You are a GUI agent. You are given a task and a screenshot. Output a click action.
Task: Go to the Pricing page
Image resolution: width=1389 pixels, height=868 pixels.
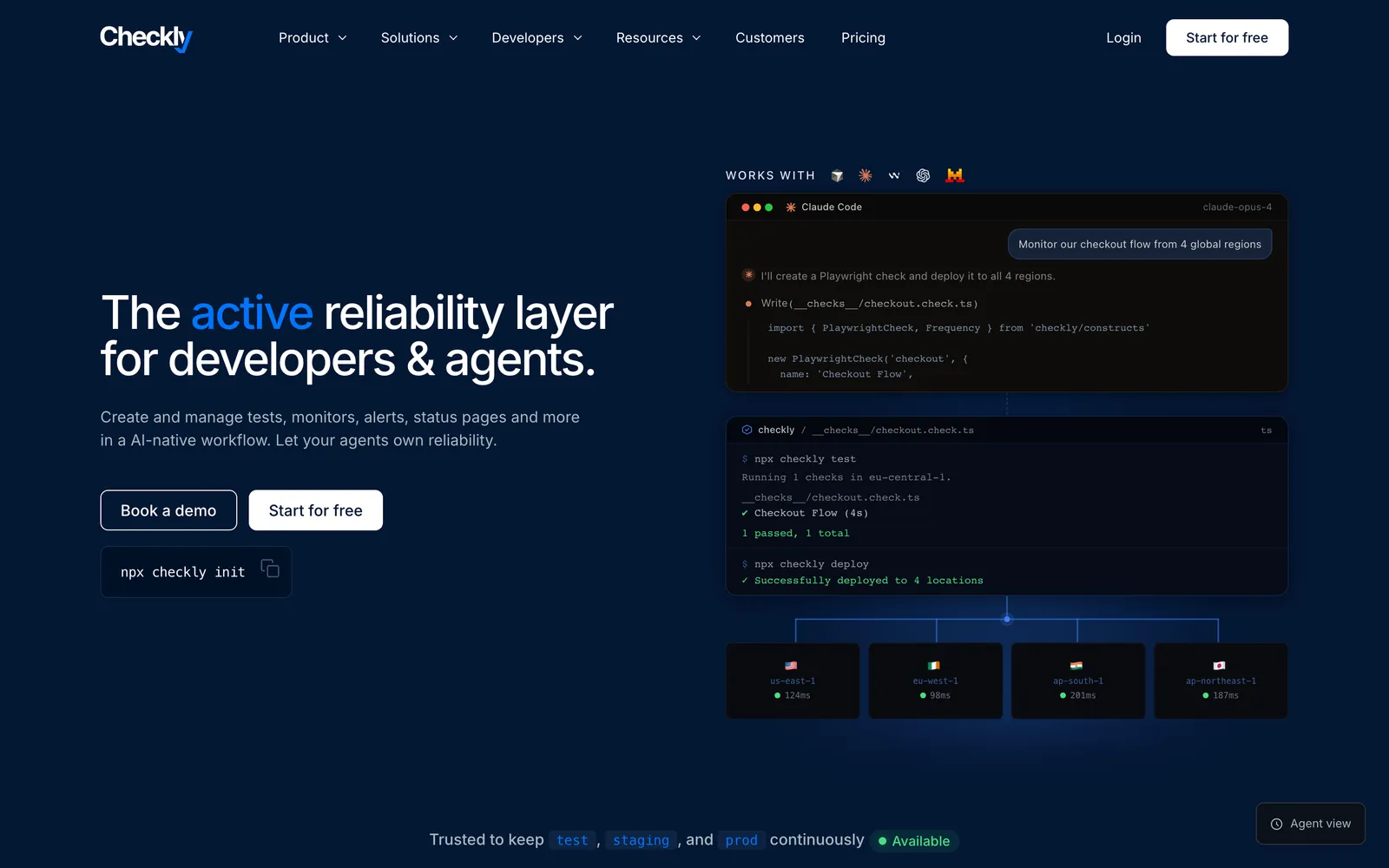[x=863, y=38]
